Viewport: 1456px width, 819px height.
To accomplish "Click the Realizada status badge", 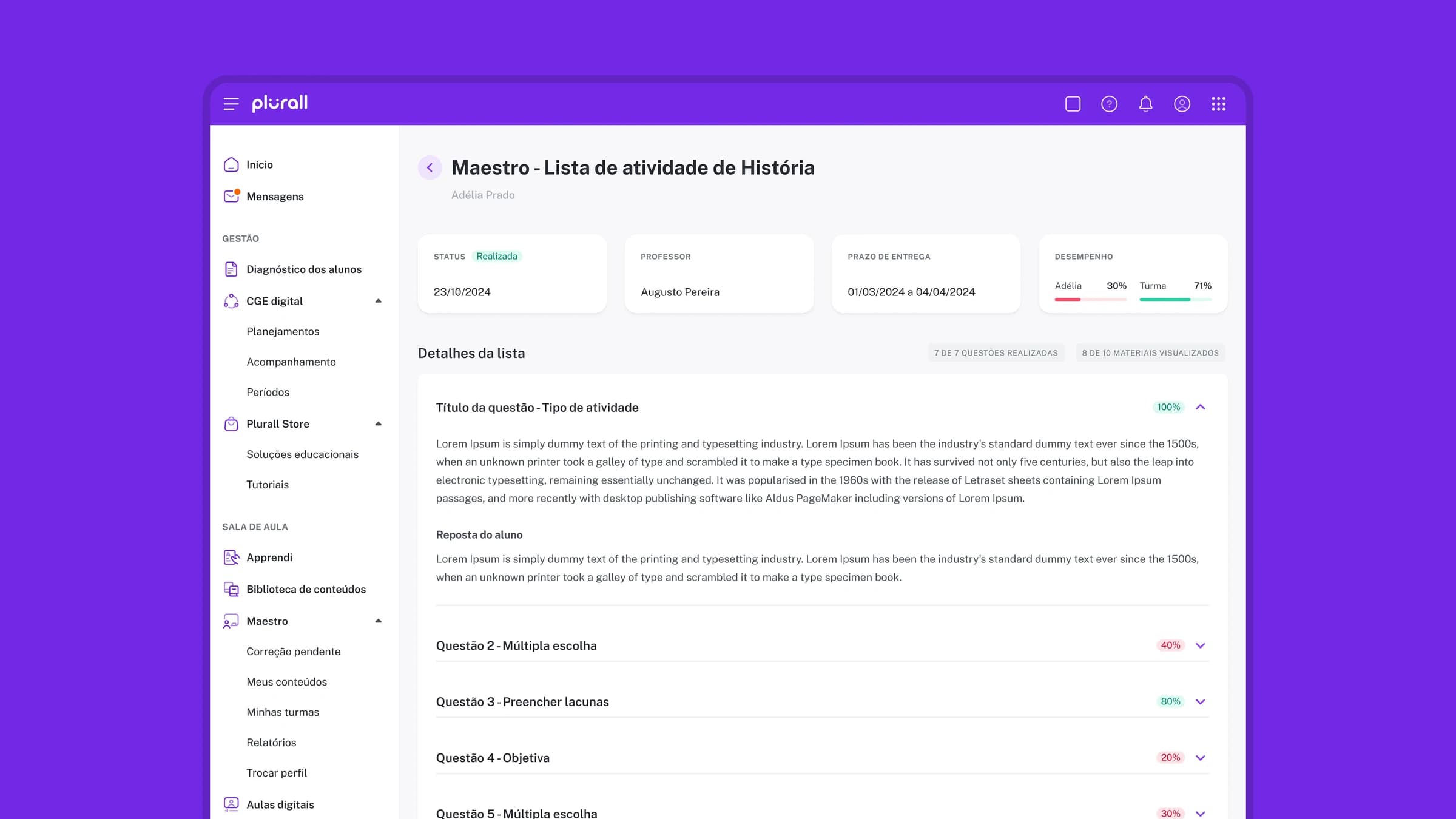I will (x=497, y=257).
